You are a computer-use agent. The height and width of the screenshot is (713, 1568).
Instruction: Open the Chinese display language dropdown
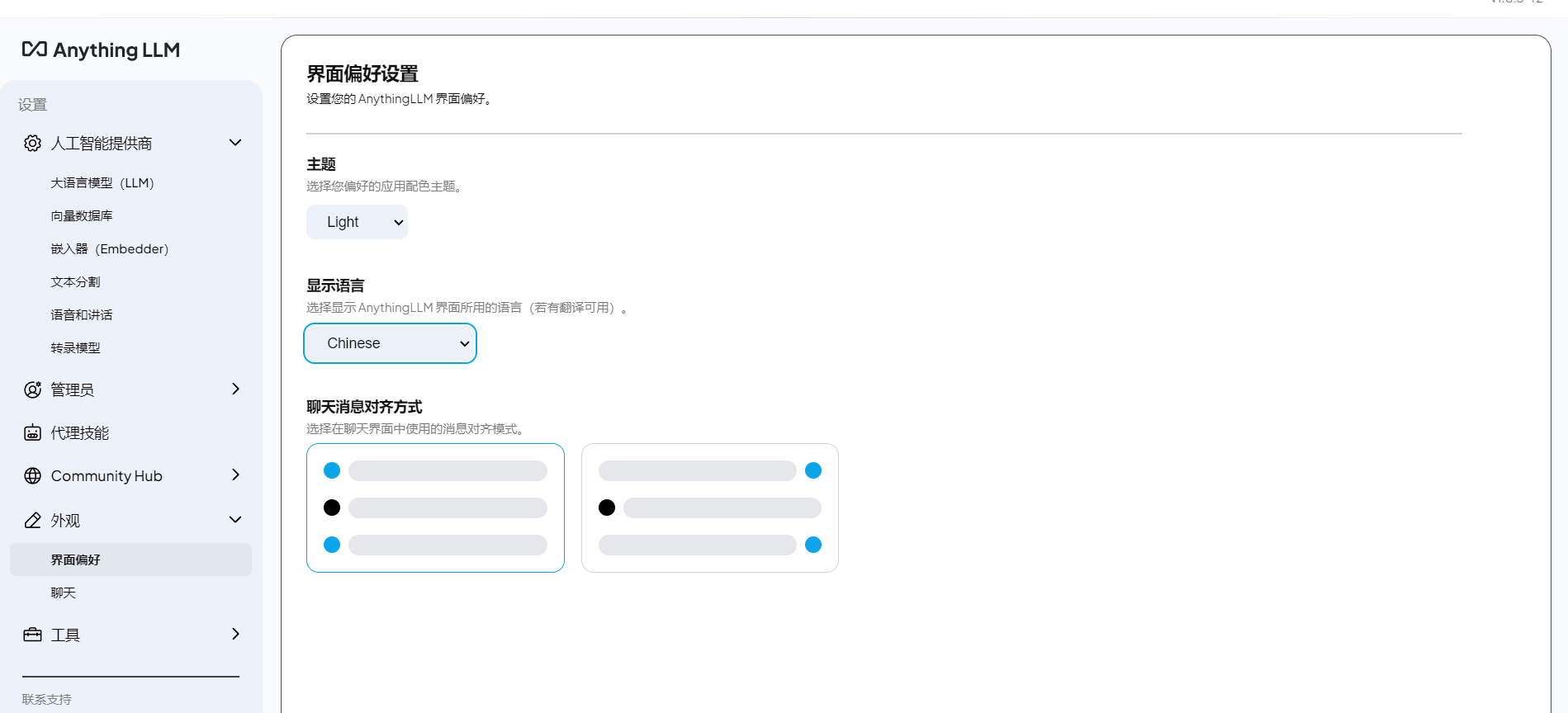[x=391, y=343]
